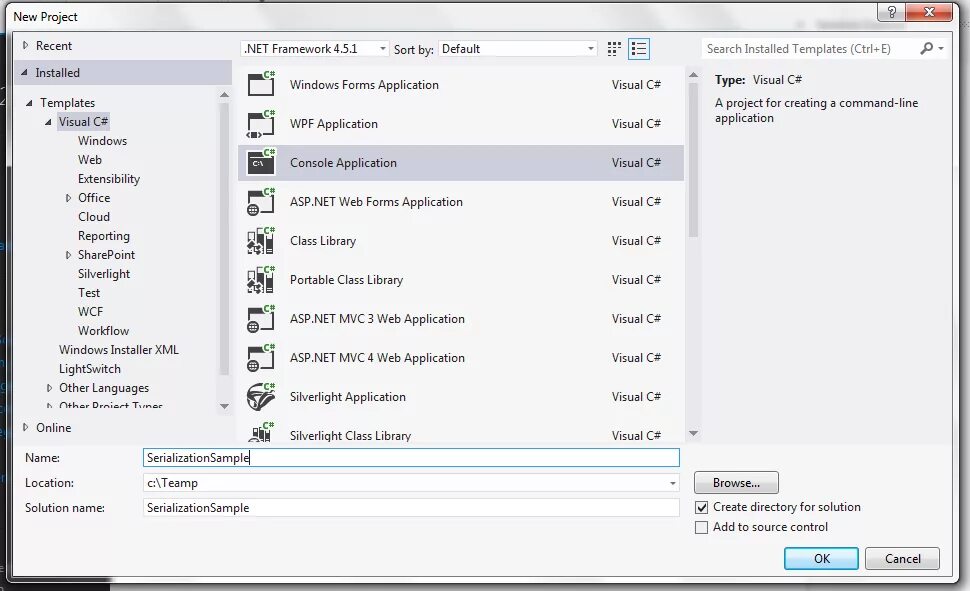Switch to medium icons list view
970x591 pixels.
(x=638, y=49)
